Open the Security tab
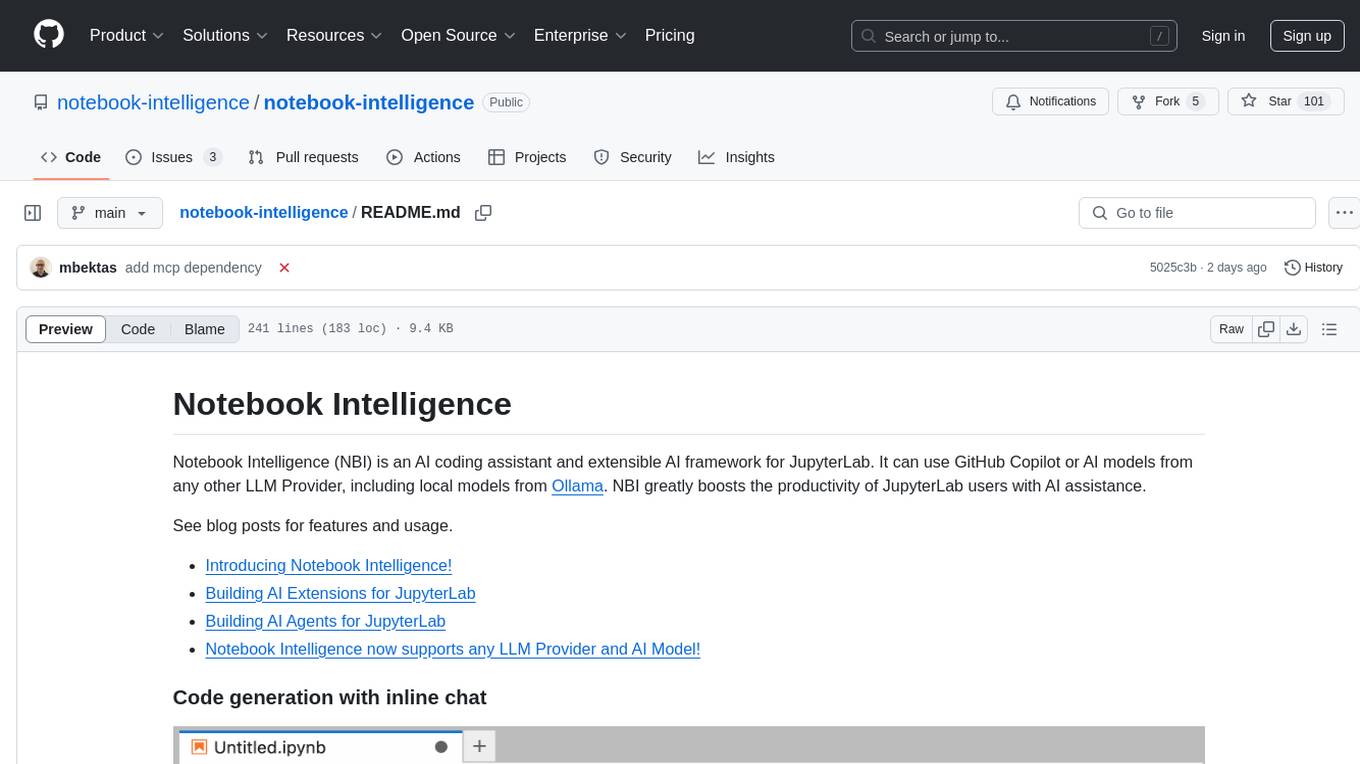This screenshot has height=764, width=1360. (632, 157)
